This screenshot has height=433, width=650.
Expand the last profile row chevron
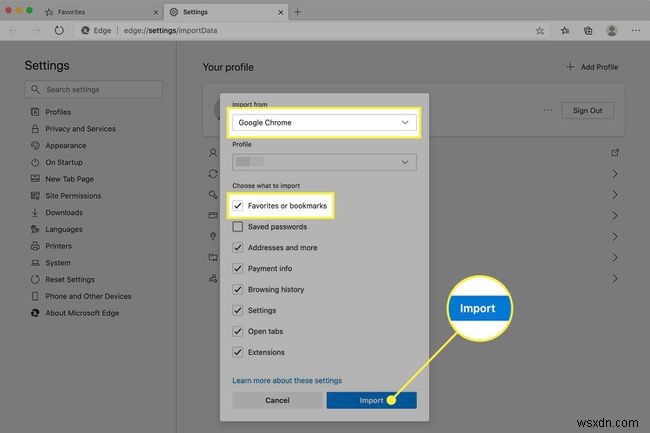[615, 278]
